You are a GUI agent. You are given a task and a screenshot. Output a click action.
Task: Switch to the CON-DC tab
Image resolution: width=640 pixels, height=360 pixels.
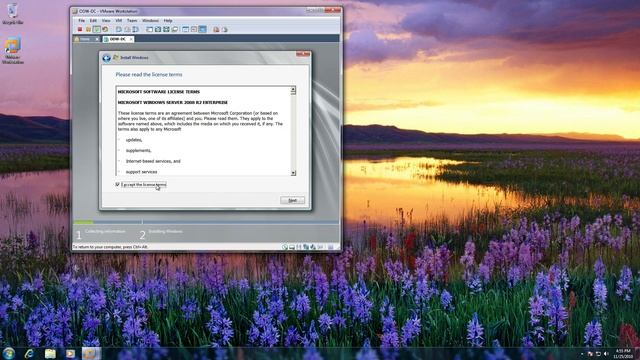click(118, 39)
